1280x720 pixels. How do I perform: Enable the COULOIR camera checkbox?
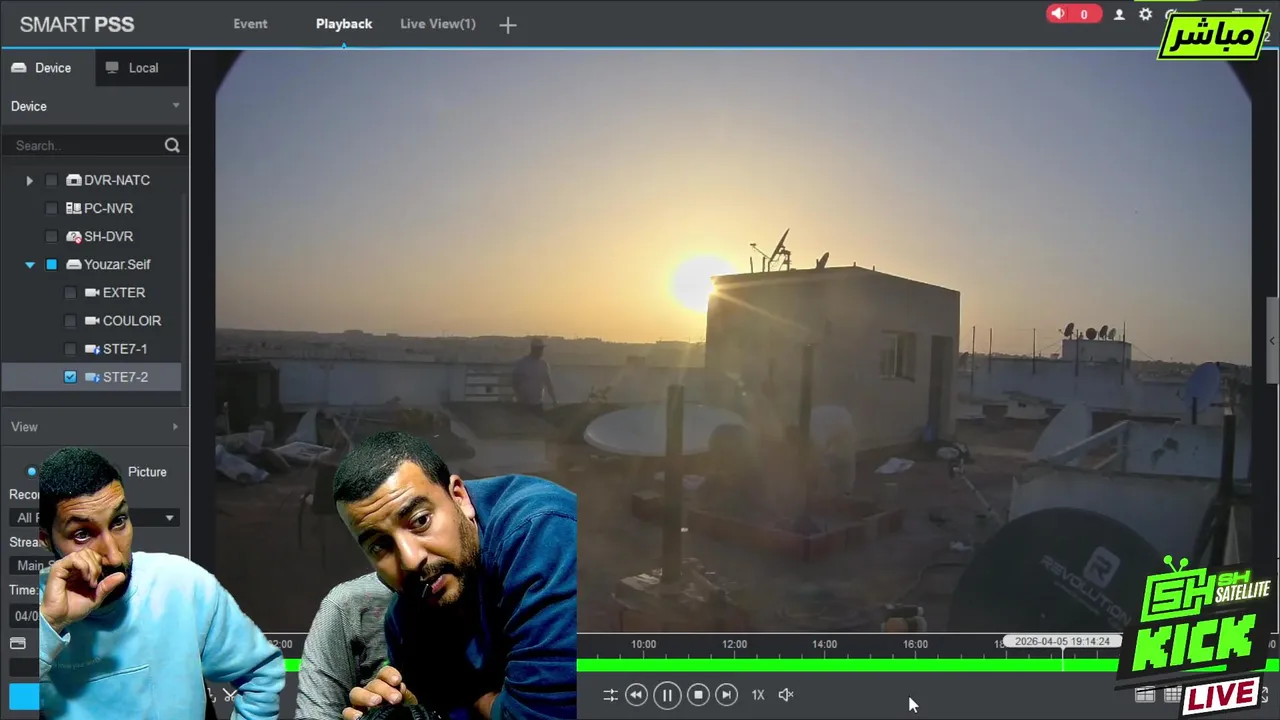pos(70,320)
